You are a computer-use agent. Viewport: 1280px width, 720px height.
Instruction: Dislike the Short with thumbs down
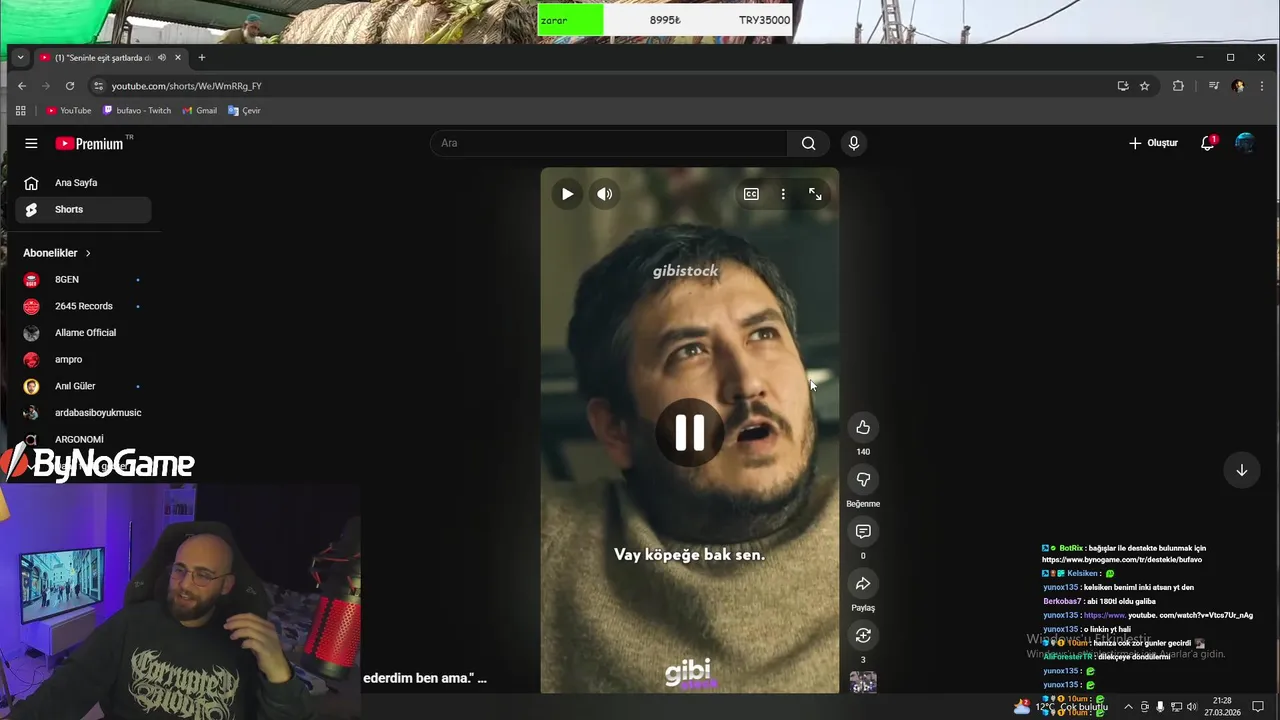863,479
